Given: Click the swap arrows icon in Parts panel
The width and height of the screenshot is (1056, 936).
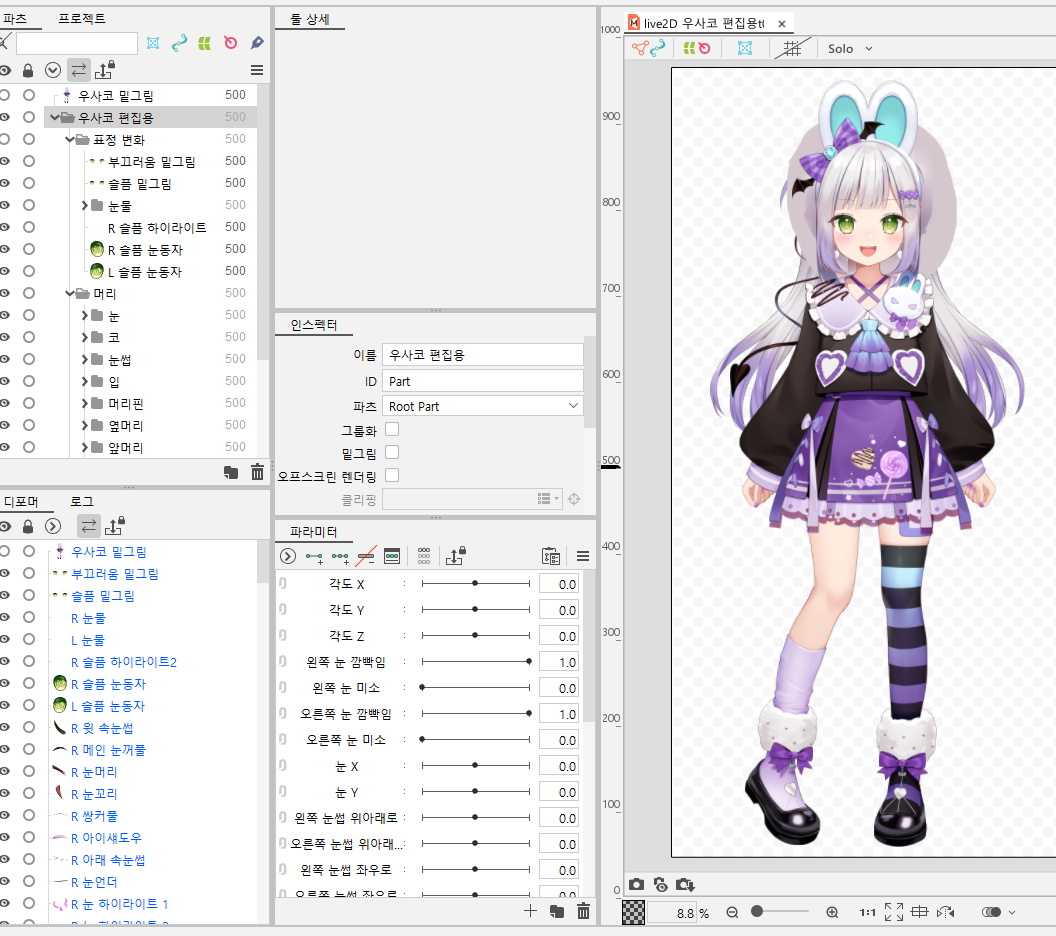Looking at the screenshot, I should (79, 70).
